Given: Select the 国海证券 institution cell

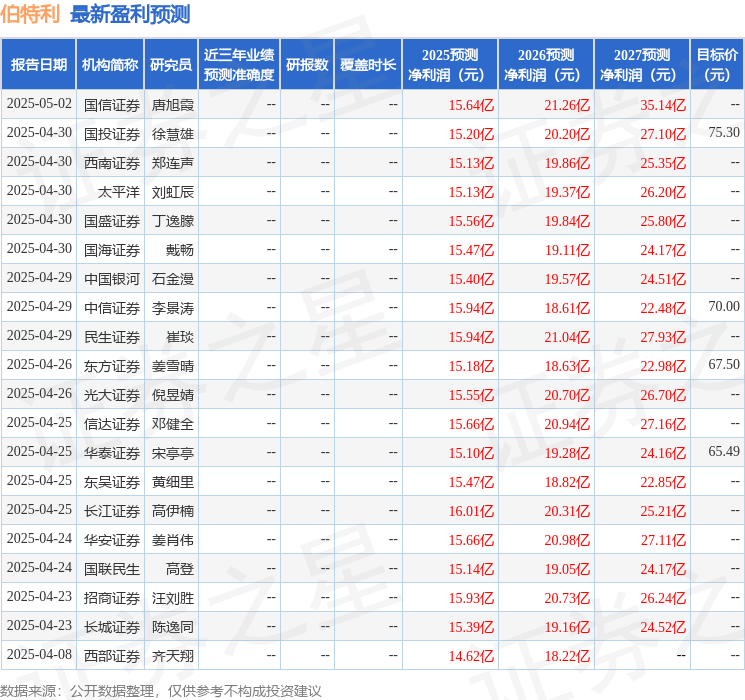Looking at the screenshot, I should pyautogui.click(x=112, y=250).
